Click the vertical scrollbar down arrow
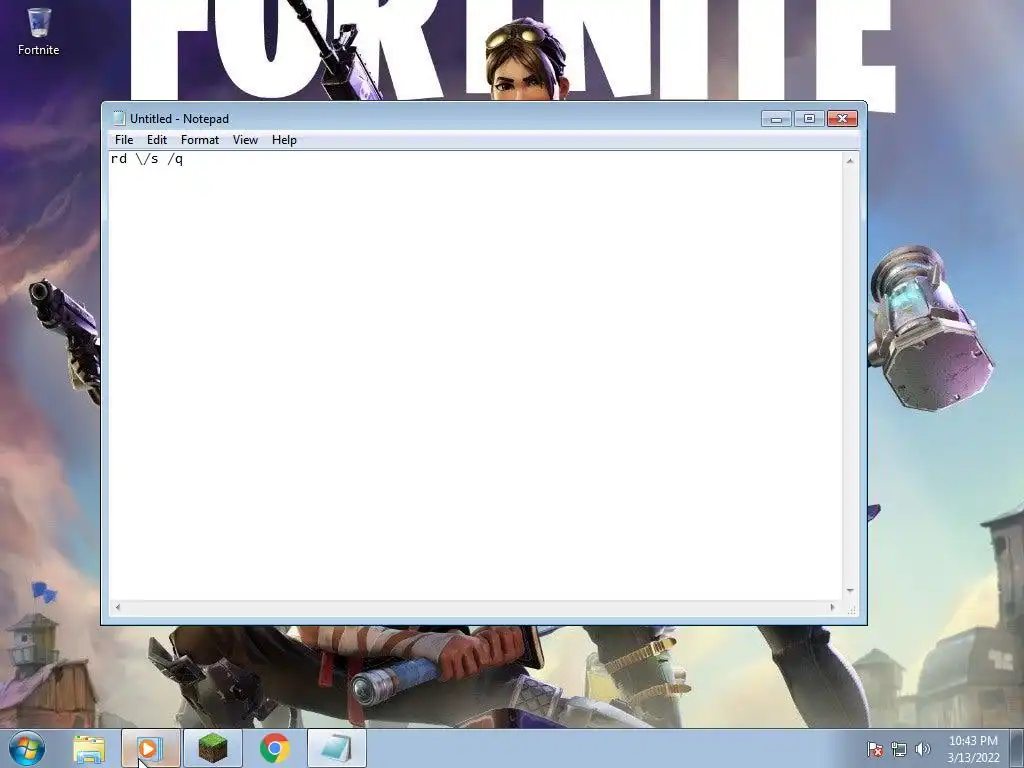Image resolution: width=1024 pixels, height=768 pixels. point(850,590)
